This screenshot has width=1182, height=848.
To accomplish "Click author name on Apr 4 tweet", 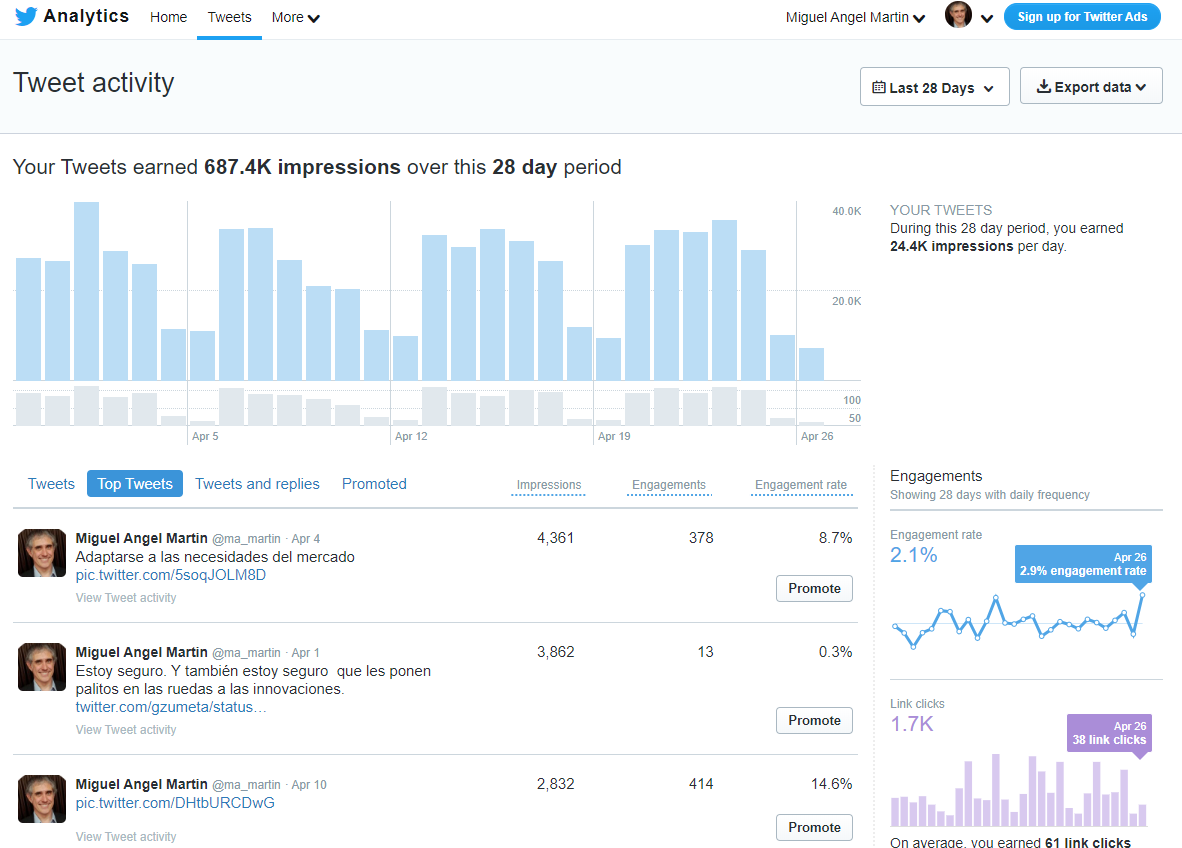I will click(141, 538).
